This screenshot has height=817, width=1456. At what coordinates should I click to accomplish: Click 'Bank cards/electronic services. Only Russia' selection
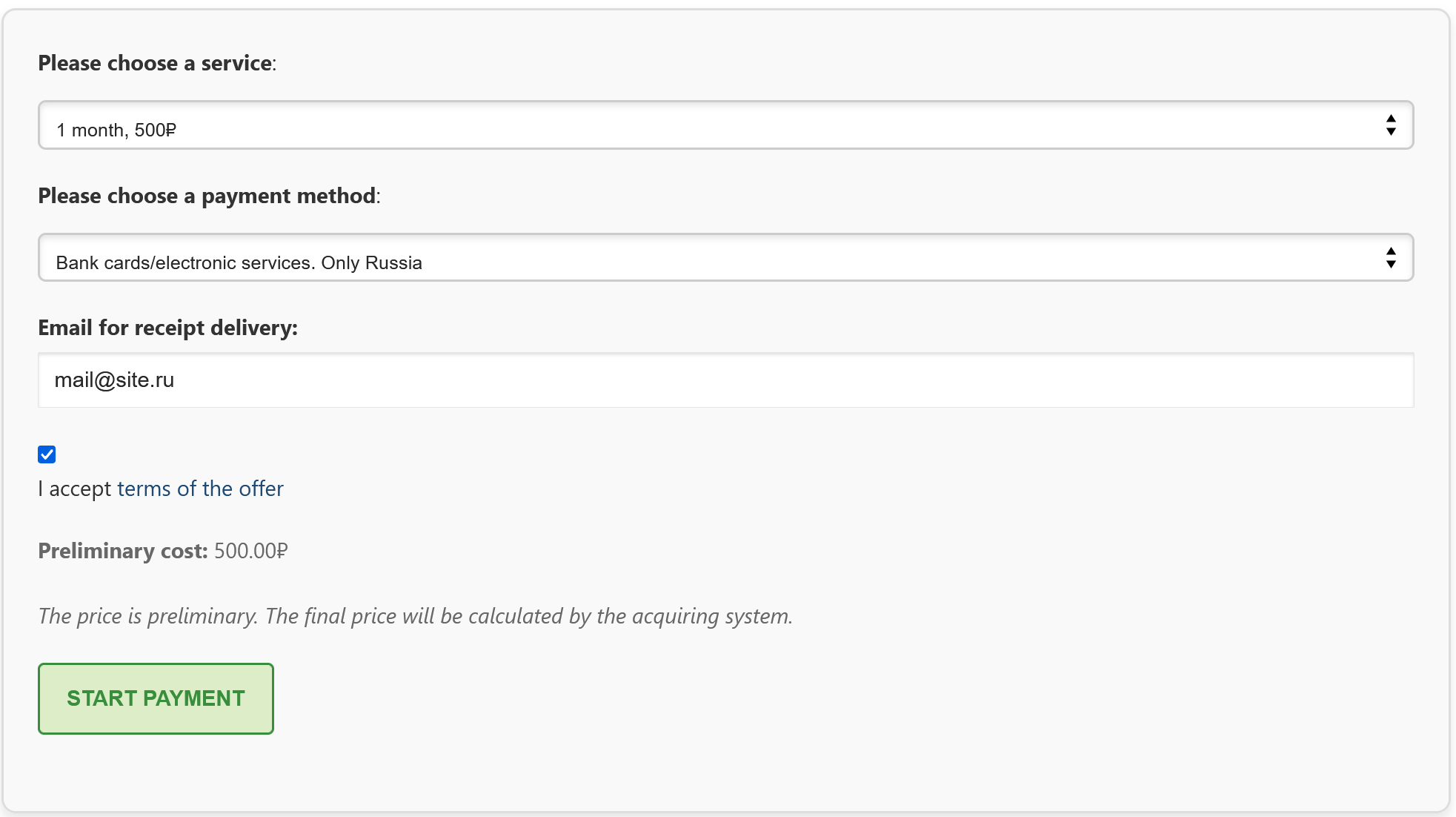click(x=239, y=263)
